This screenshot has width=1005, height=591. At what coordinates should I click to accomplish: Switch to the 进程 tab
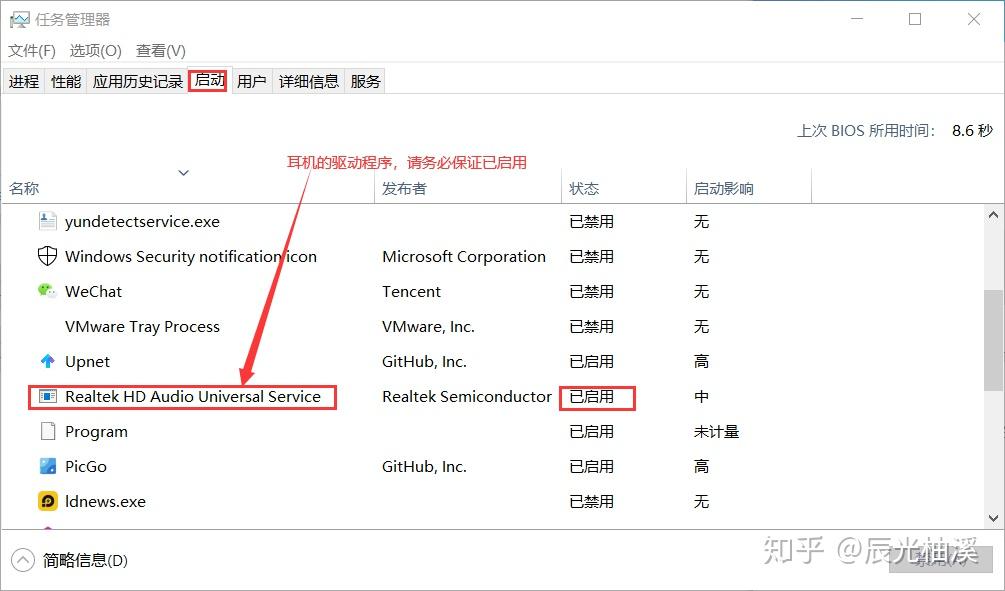coord(24,81)
